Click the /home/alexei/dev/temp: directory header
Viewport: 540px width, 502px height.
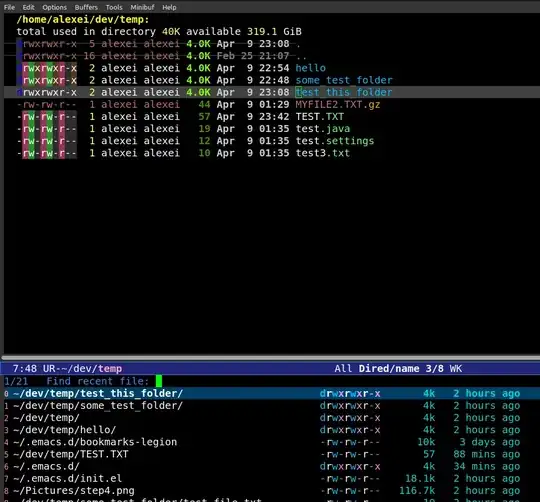[83, 20]
